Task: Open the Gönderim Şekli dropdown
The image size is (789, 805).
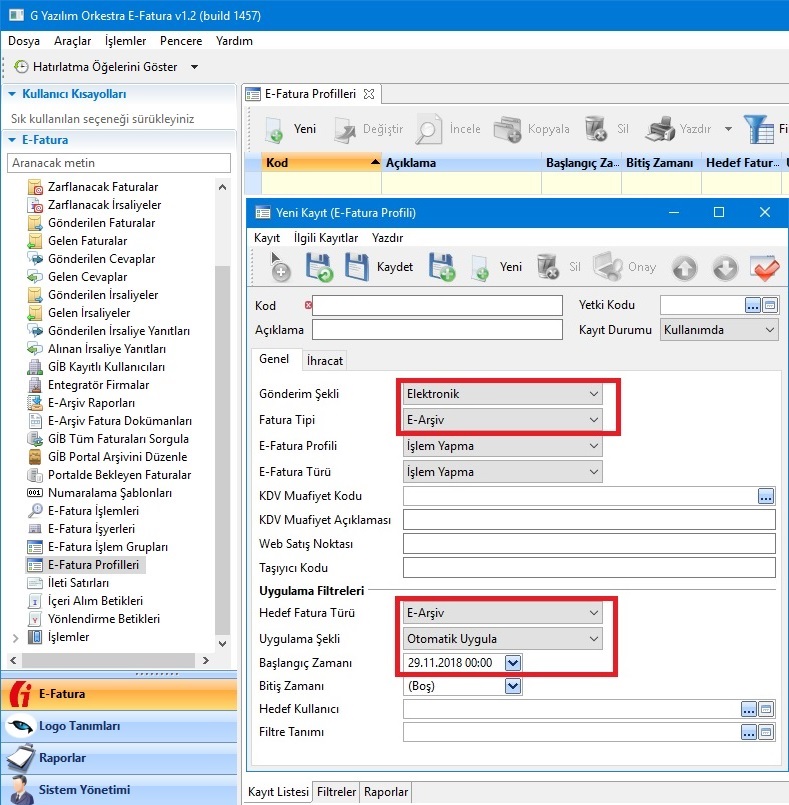Action: (x=503, y=394)
